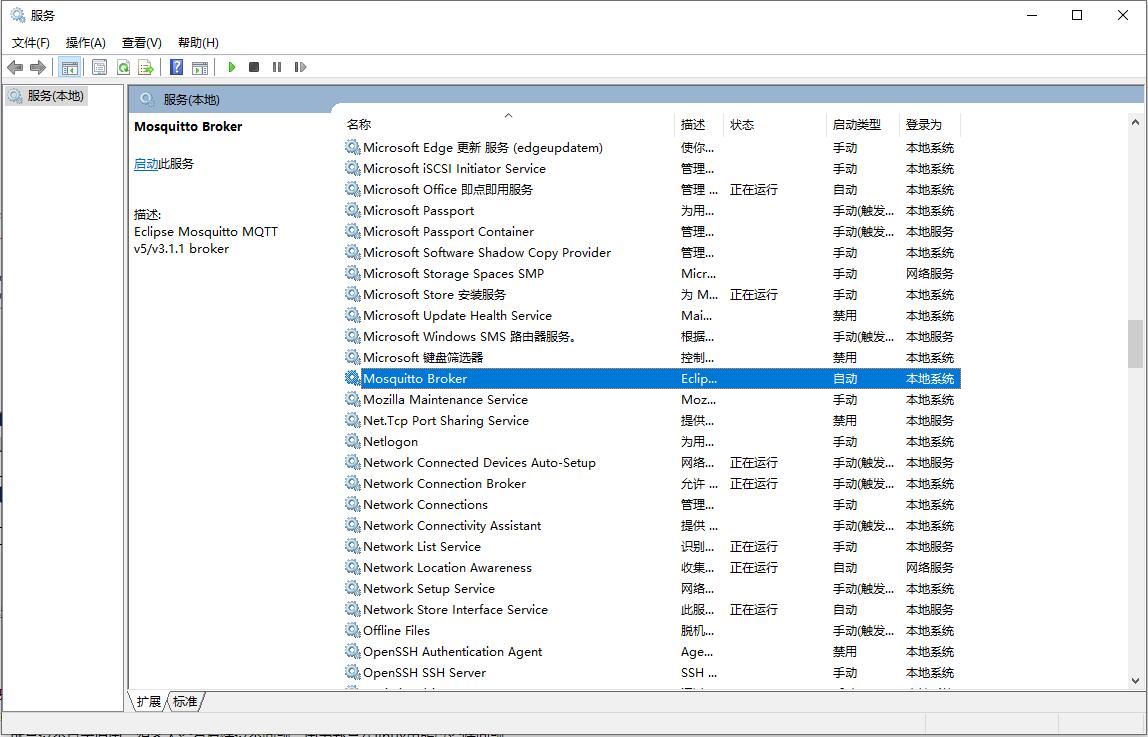This screenshot has height=737, width=1148.
Task: Select Network Connected Devices Auto-Setup
Action: point(652,463)
